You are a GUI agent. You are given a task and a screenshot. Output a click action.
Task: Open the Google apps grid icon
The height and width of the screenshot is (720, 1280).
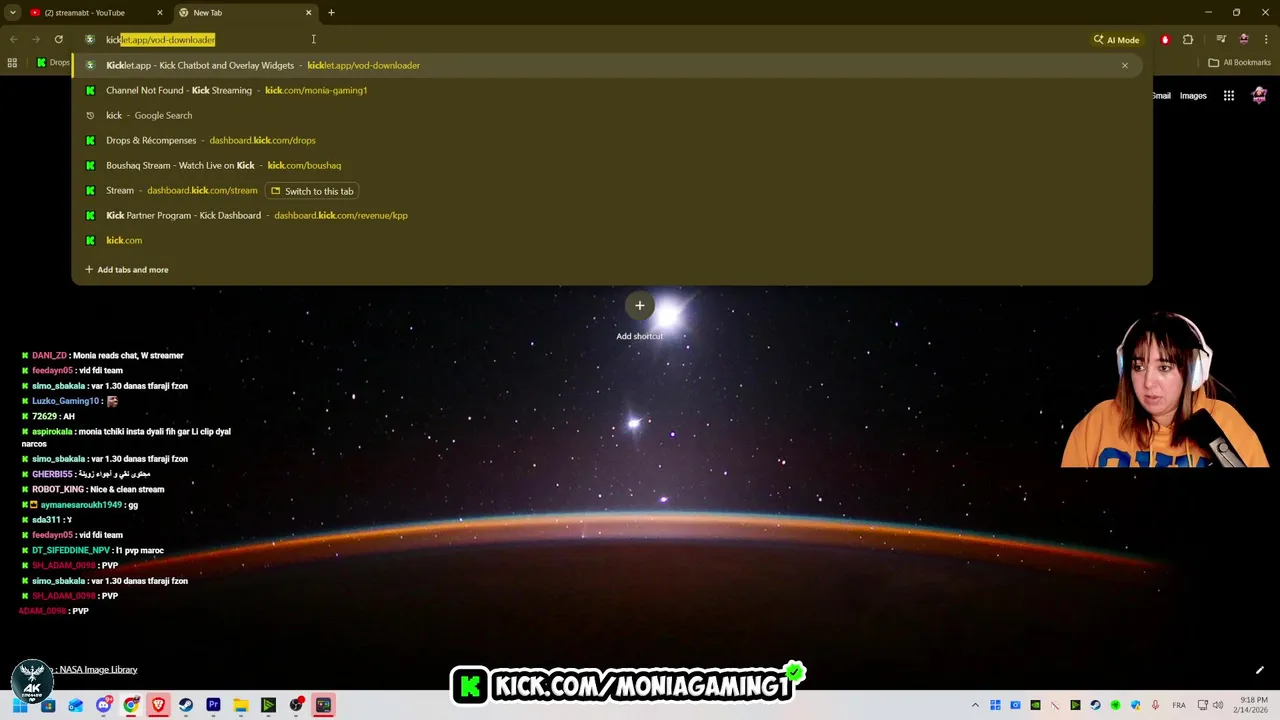coord(1229,96)
